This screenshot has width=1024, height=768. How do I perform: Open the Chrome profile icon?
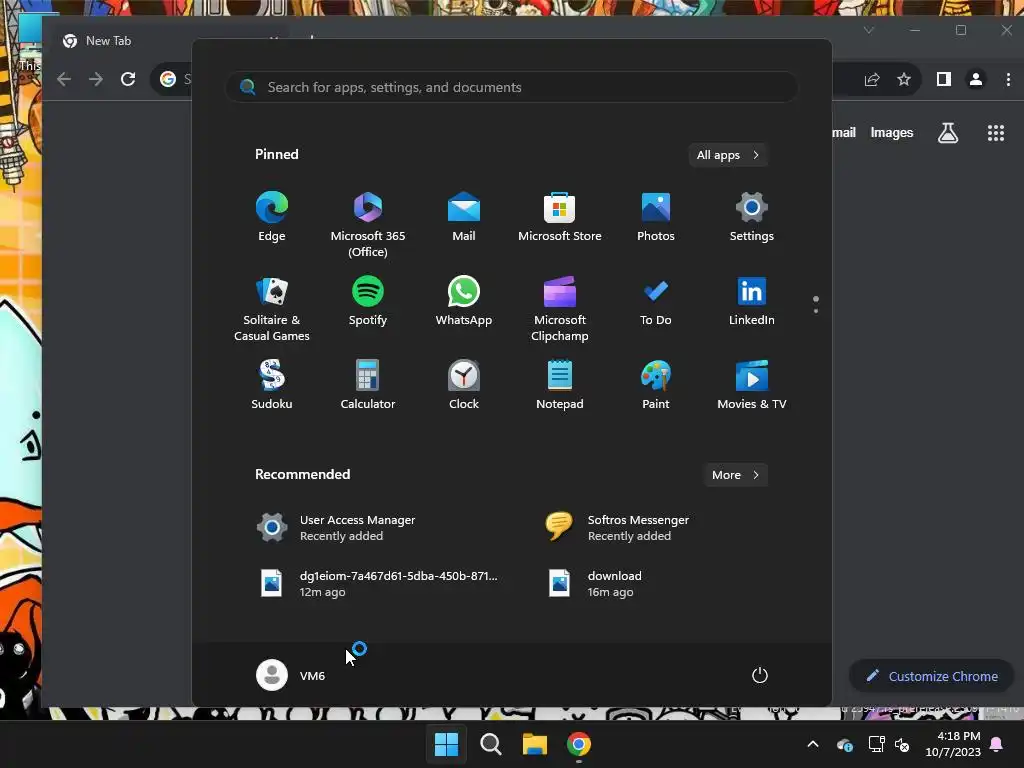click(976, 79)
